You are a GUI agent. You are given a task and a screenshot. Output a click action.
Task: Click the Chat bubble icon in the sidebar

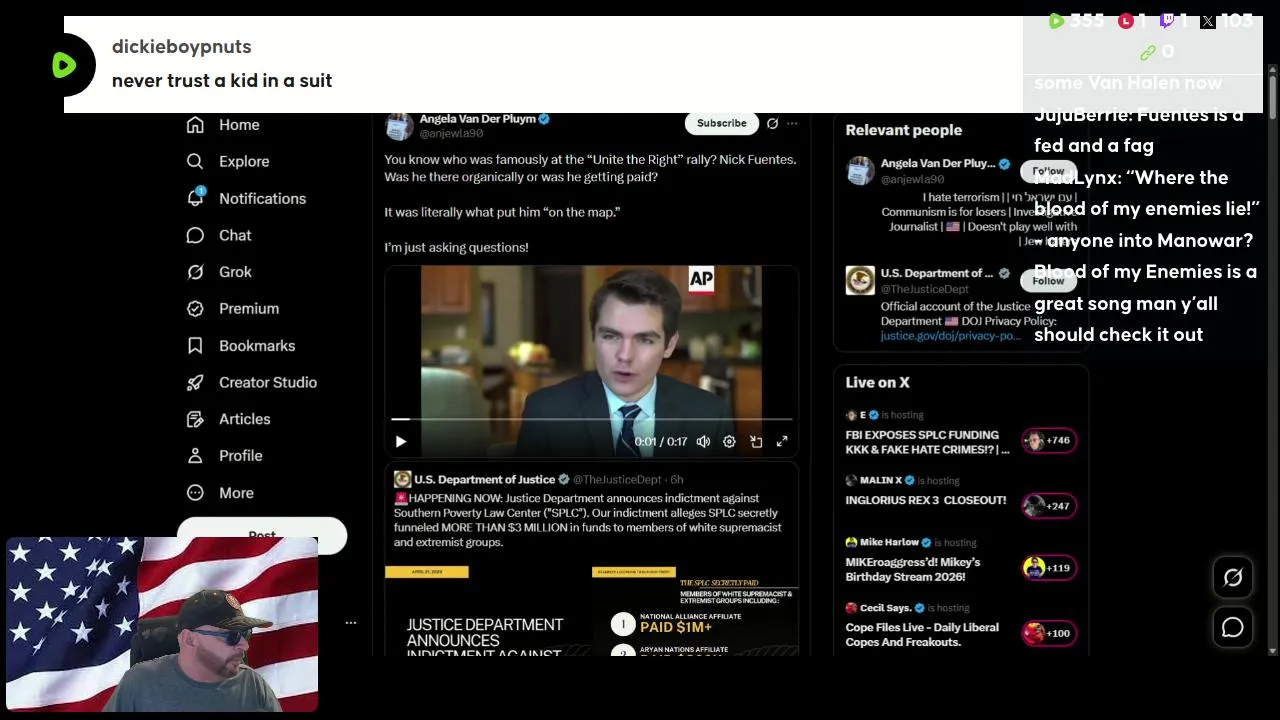click(195, 235)
